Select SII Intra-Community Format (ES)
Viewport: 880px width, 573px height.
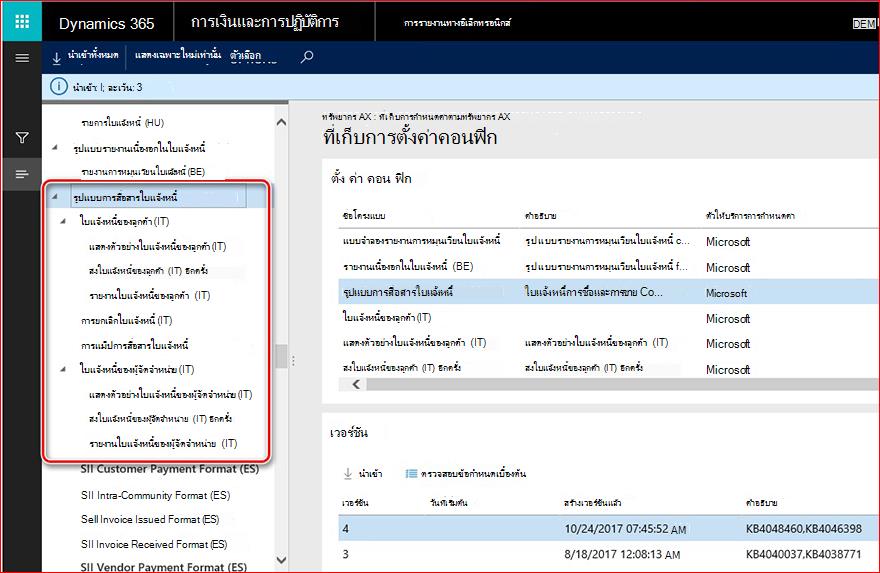pos(155,496)
